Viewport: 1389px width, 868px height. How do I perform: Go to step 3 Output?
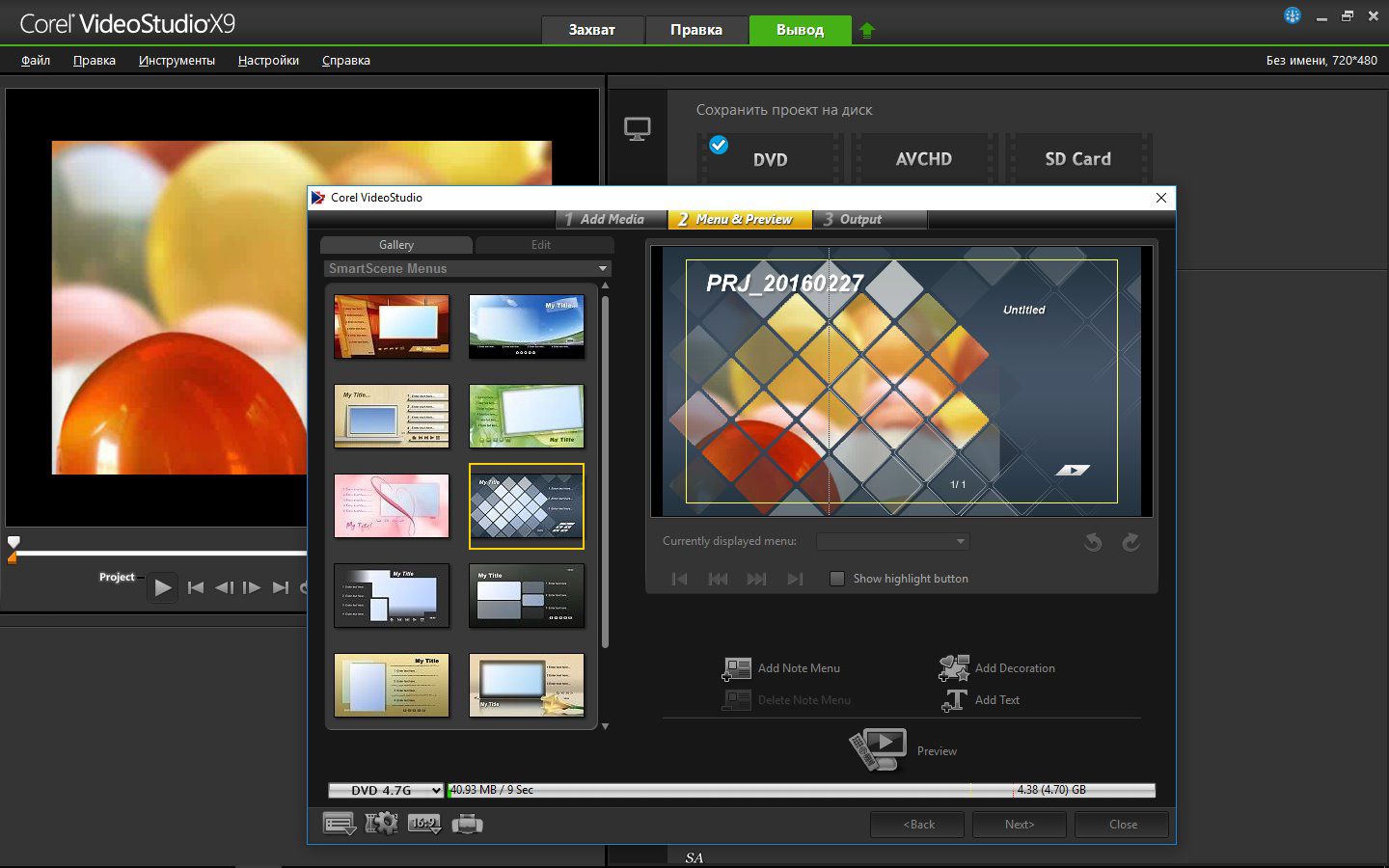point(868,219)
